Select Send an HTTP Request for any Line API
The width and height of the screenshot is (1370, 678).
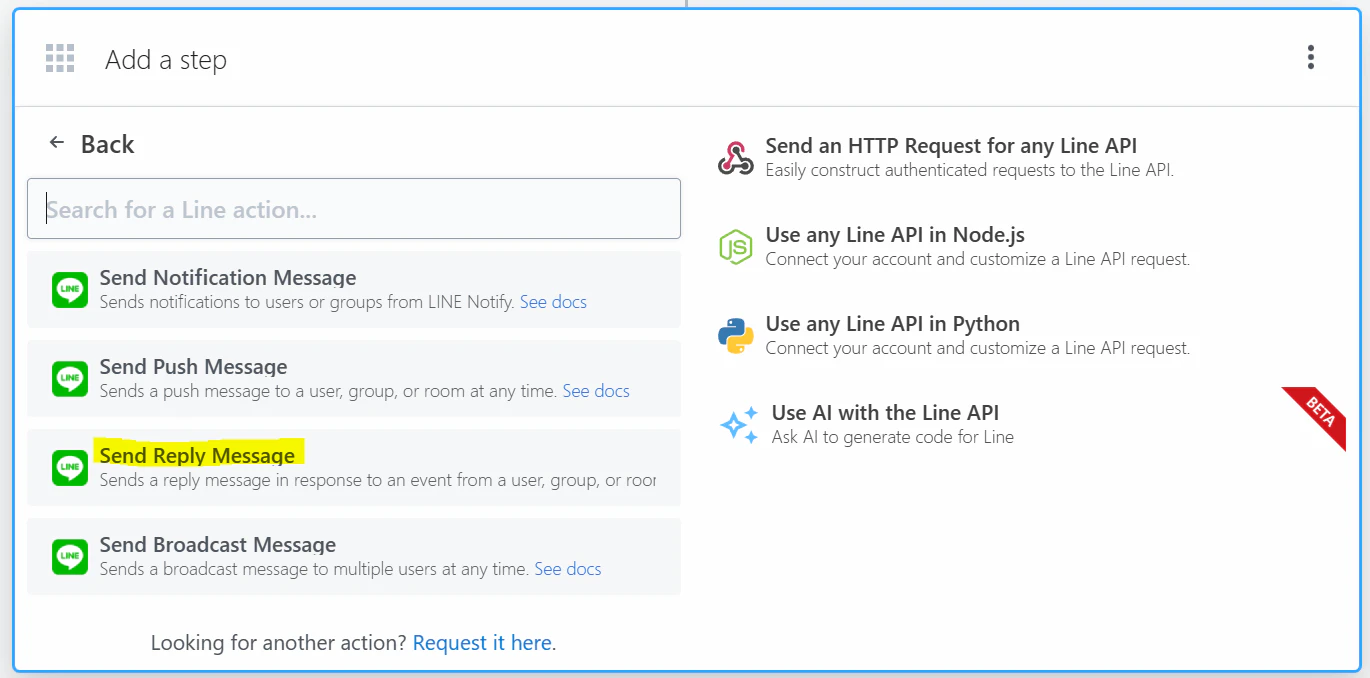click(951, 146)
